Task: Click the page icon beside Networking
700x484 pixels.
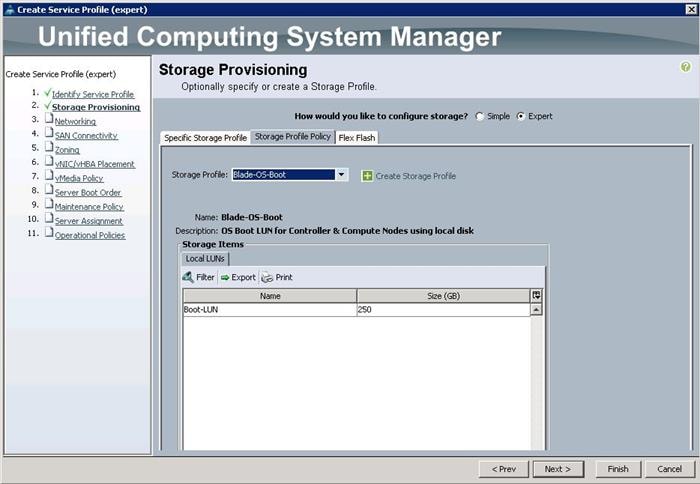Action: click(49, 119)
